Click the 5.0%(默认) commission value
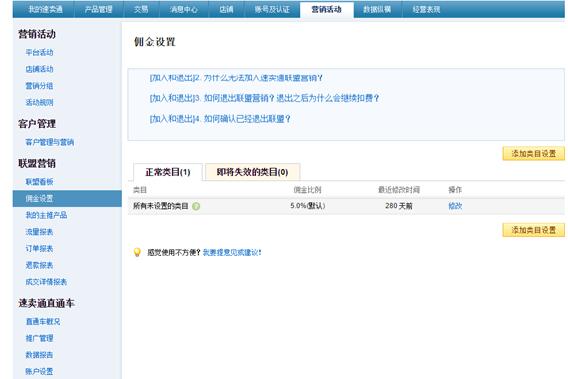 (308, 206)
